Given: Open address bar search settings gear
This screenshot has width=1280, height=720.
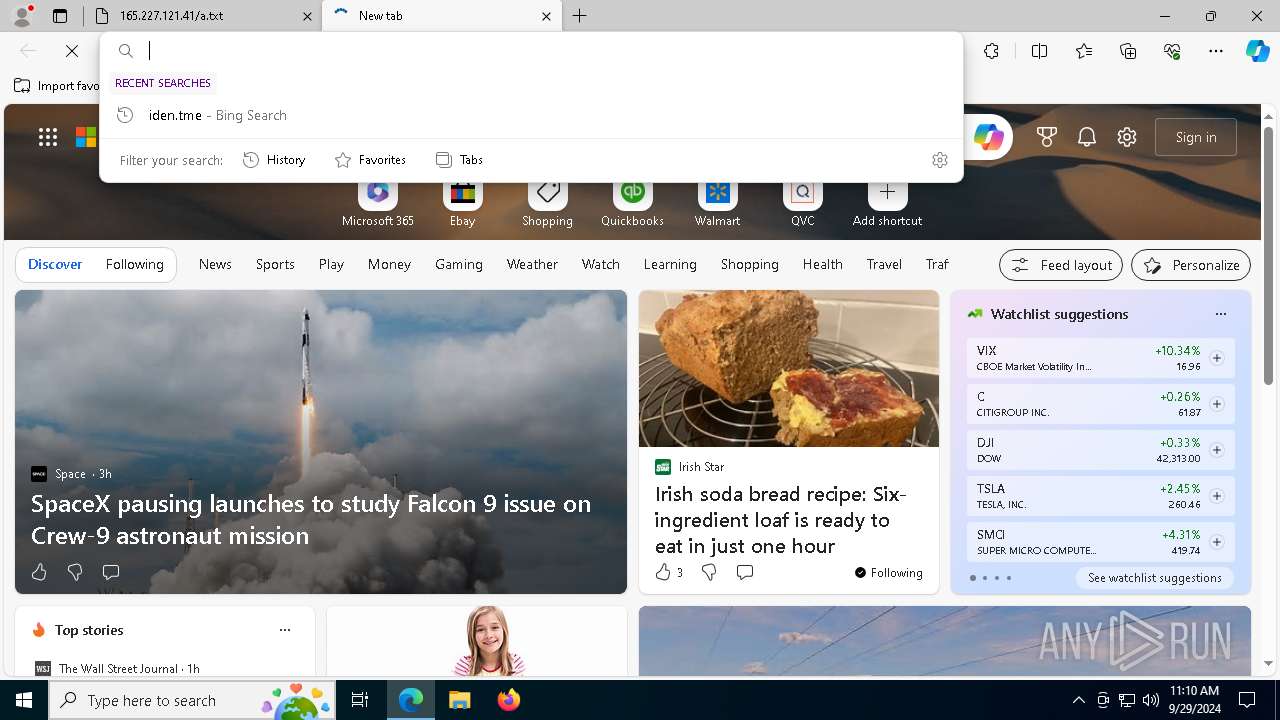Looking at the screenshot, I should [940, 160].
